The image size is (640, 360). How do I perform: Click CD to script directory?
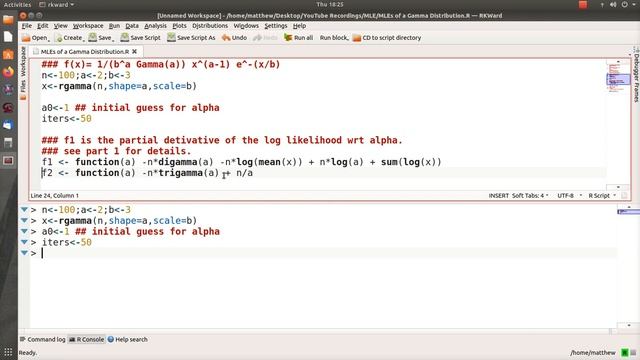click(387, 38)
